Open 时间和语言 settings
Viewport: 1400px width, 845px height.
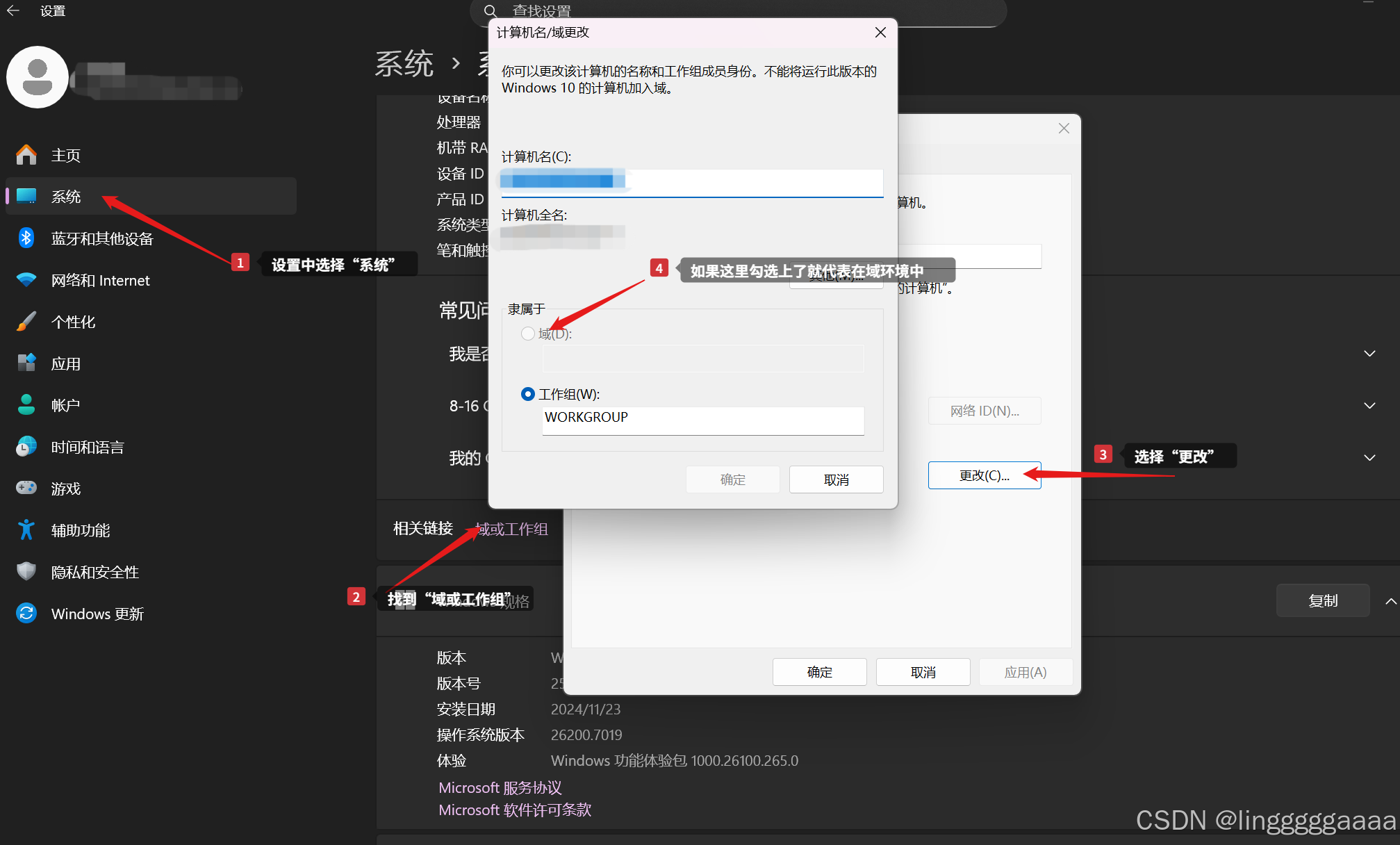[85, 446]
